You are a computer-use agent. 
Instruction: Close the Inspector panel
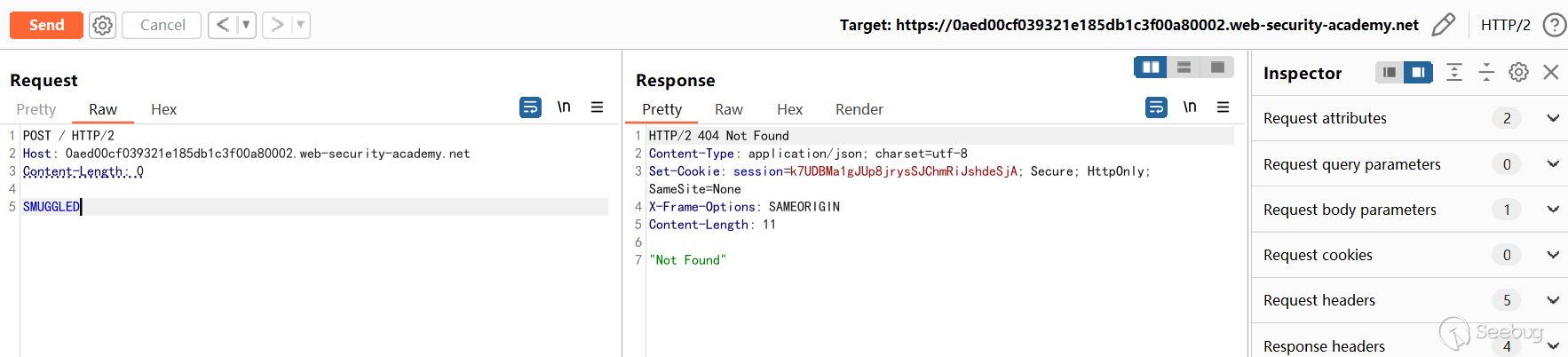[x=1551, y=73]
